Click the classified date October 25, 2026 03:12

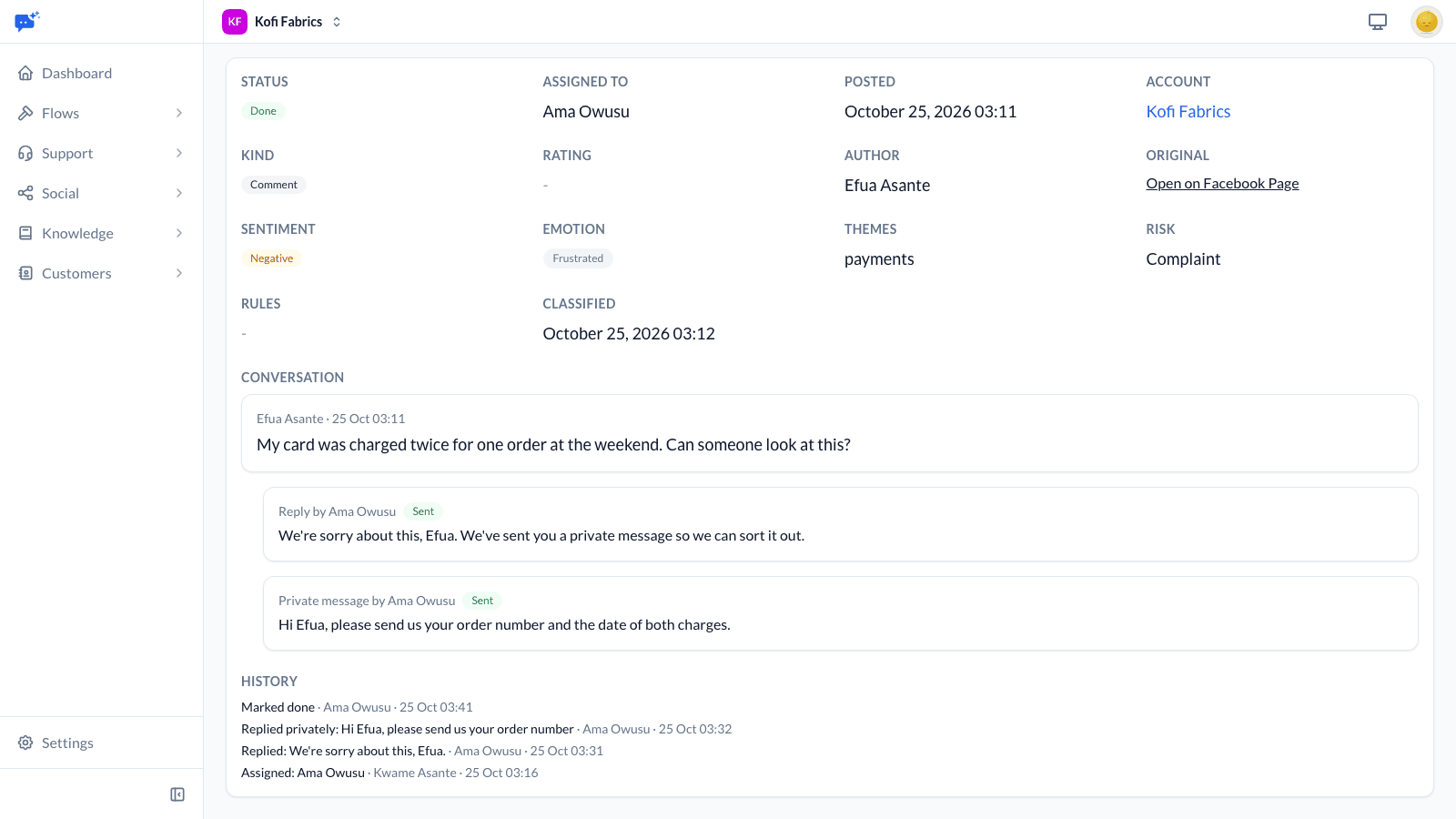(x=629, y=334)
